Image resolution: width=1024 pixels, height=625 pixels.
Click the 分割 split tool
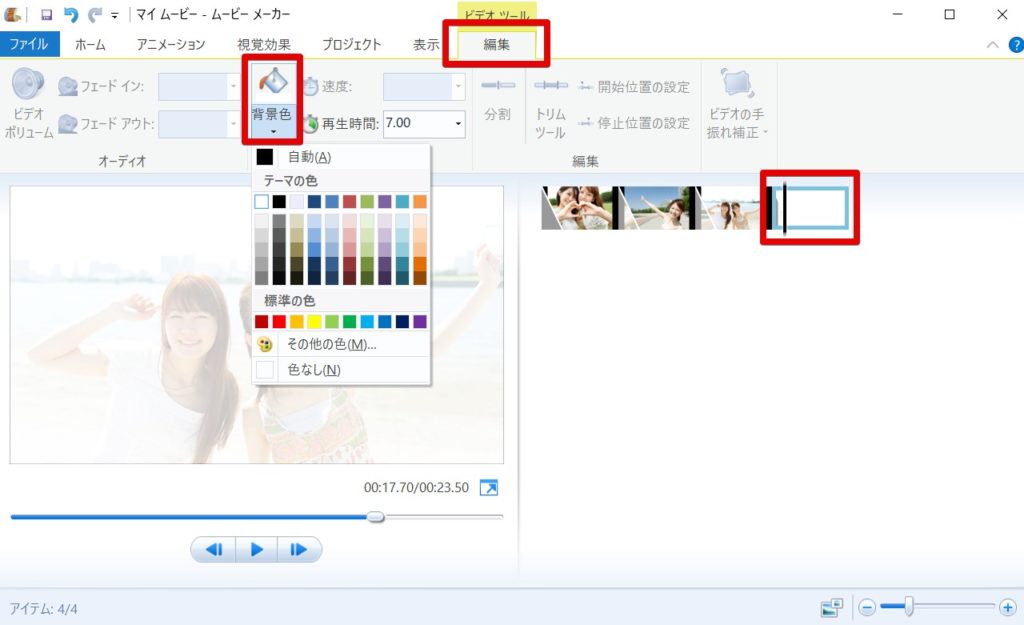click(498, 99)
